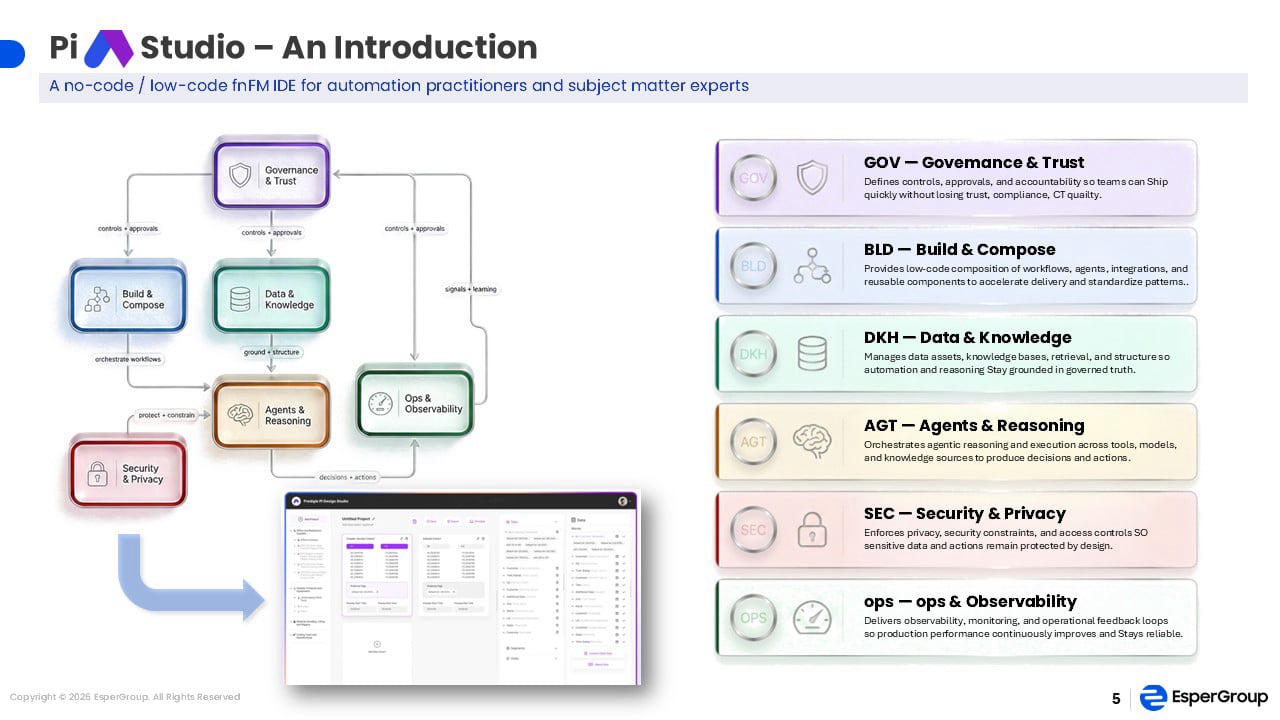Click the shield icon beside the GOV badge
1280x720 pixels.
coord(811,178)
